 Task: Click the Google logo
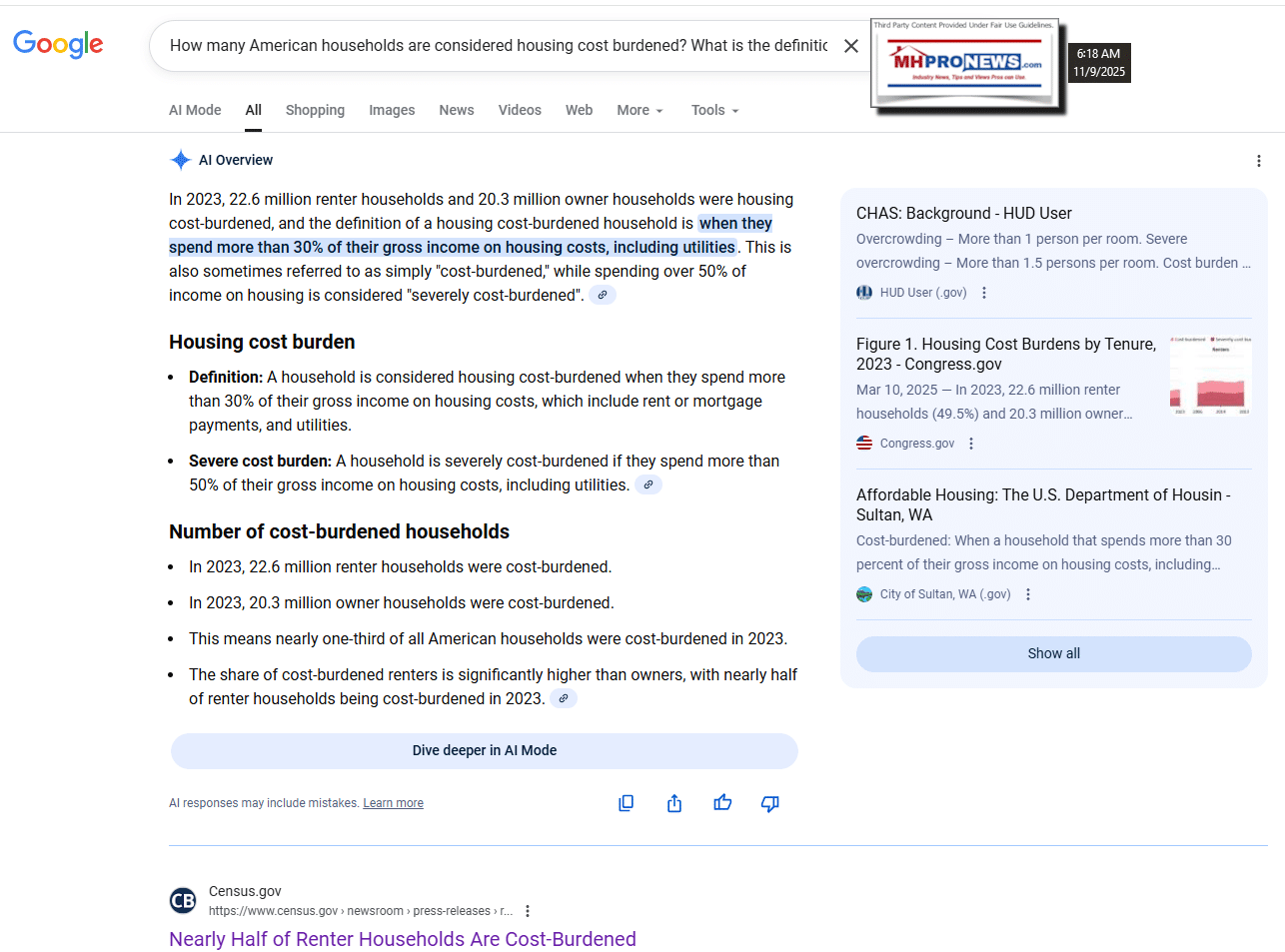[58, 45]
